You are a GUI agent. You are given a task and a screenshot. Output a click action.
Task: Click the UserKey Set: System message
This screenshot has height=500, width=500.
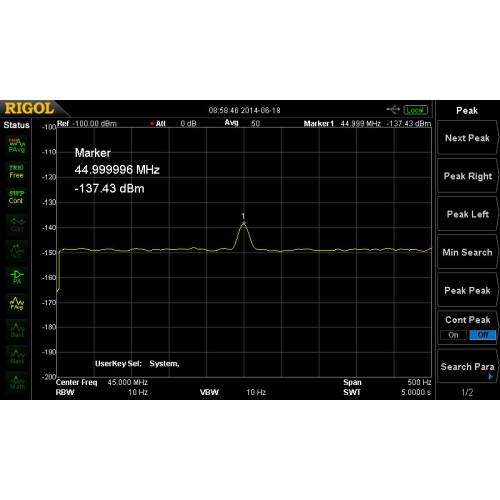pos(137,364)
